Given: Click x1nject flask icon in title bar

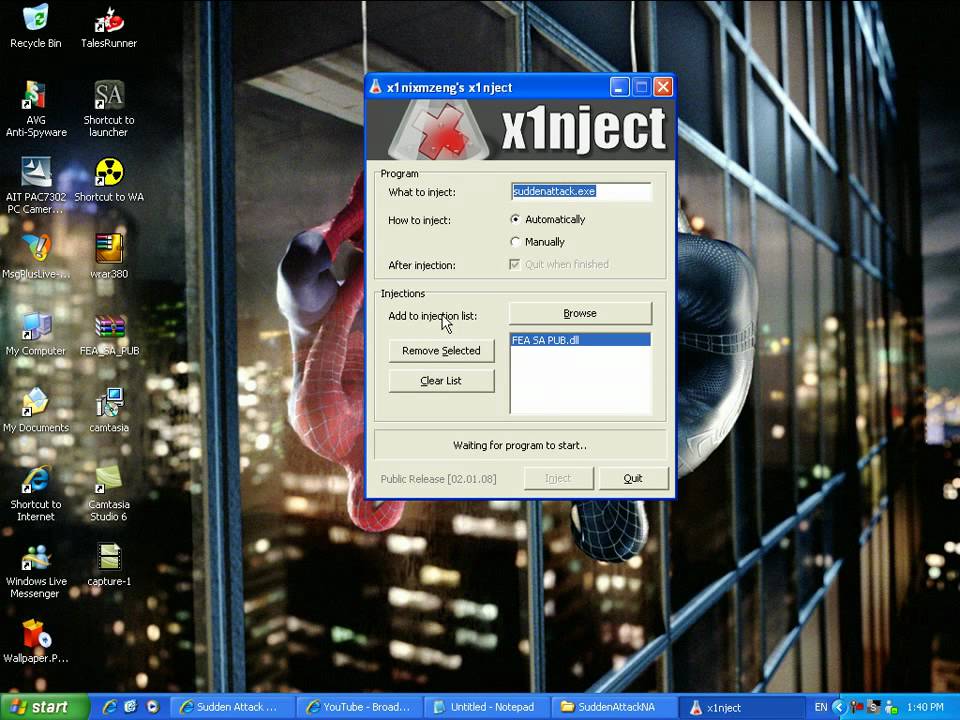Looking at the screenshot, I should tap(376, 87).
